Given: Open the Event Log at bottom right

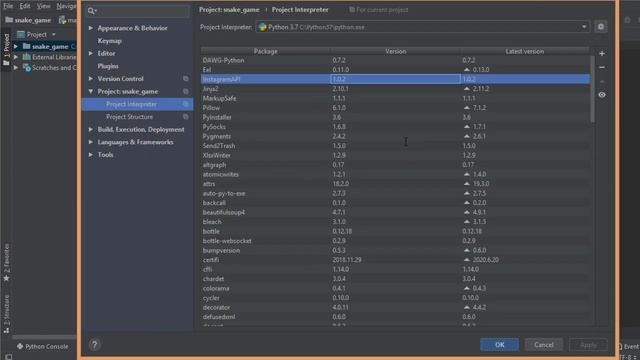Looking at the screenshot, I should click(629, 347).
